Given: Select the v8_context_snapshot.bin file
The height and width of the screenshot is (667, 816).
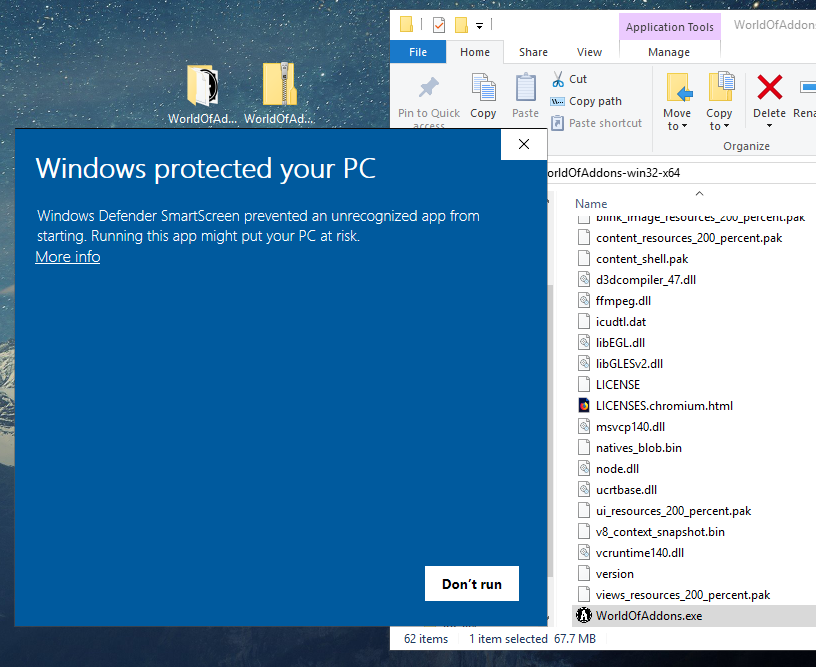Looking at the screenshot, I should click(651, 532).
